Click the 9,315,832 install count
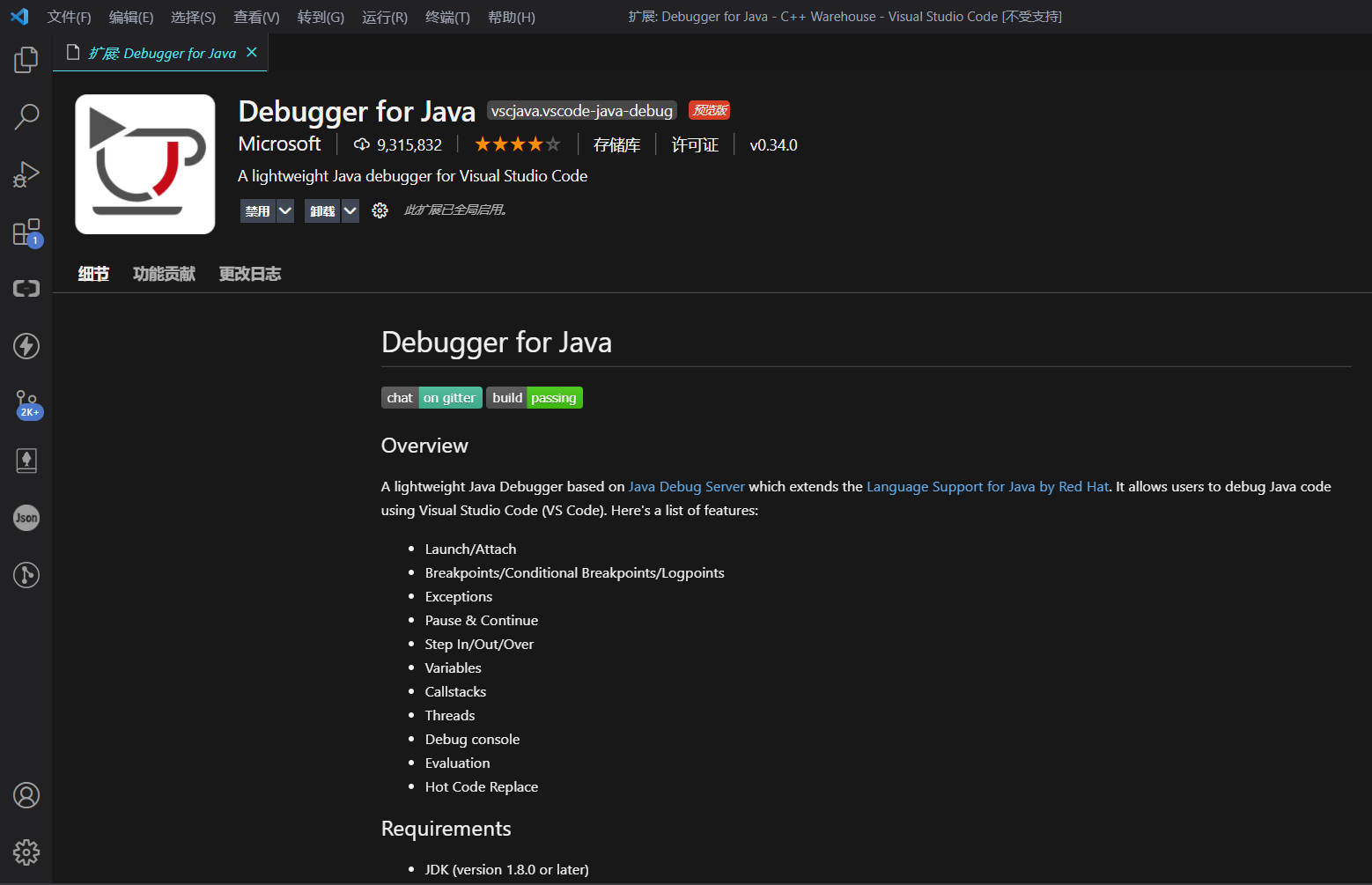 point(409,145)
